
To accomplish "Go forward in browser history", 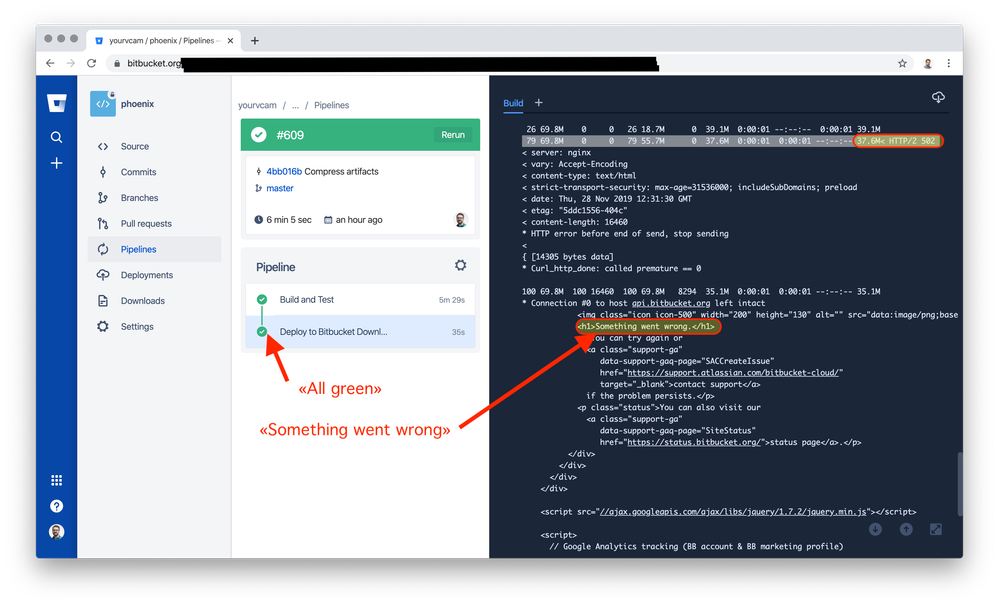I will 71,63.
